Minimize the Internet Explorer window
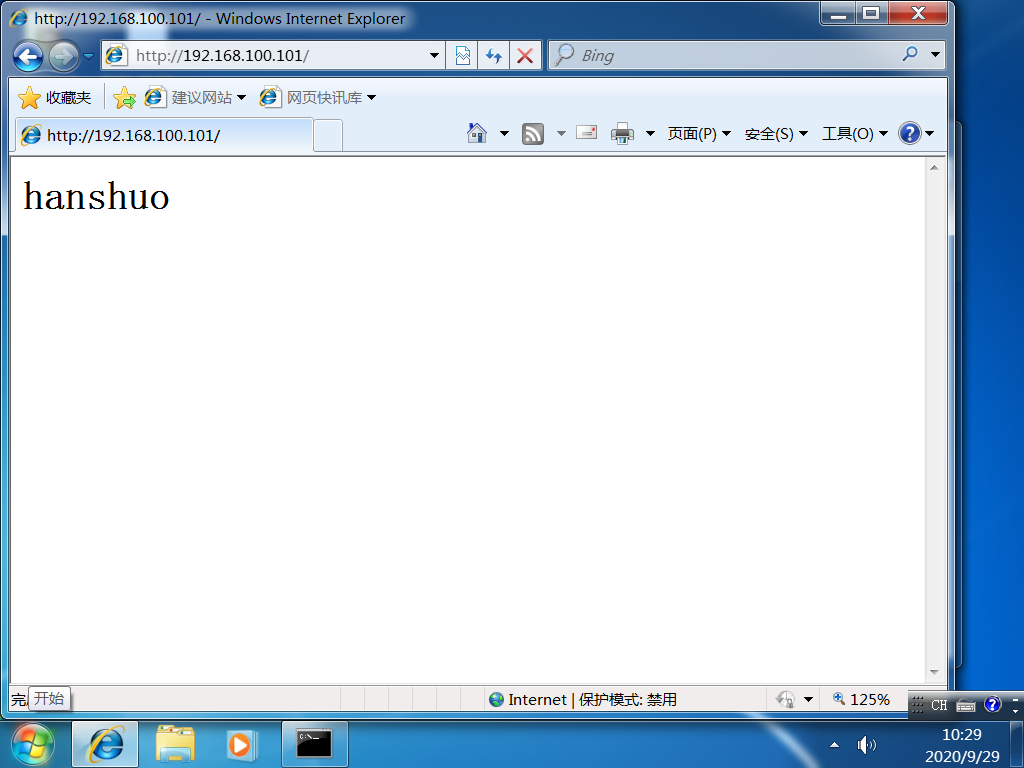 (839, 14)
